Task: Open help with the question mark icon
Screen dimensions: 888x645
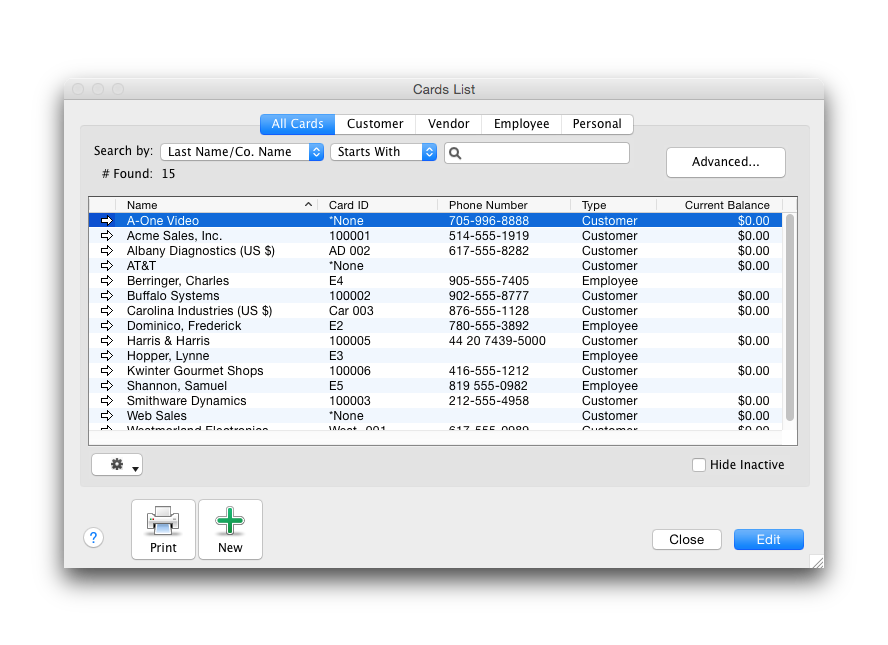Action: 93,538
